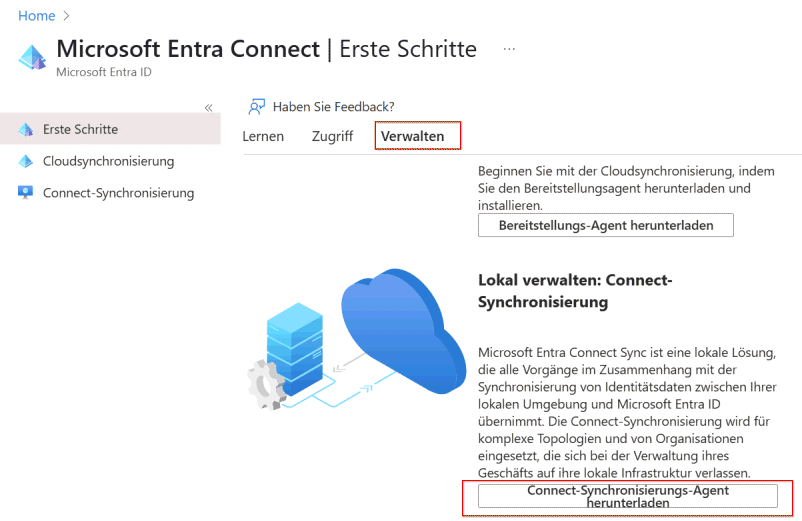Screen dimensions: 802x521
Task: Click the Lokal verwalten: Connect-Synchronisierung heading
Action: (575, 291)
